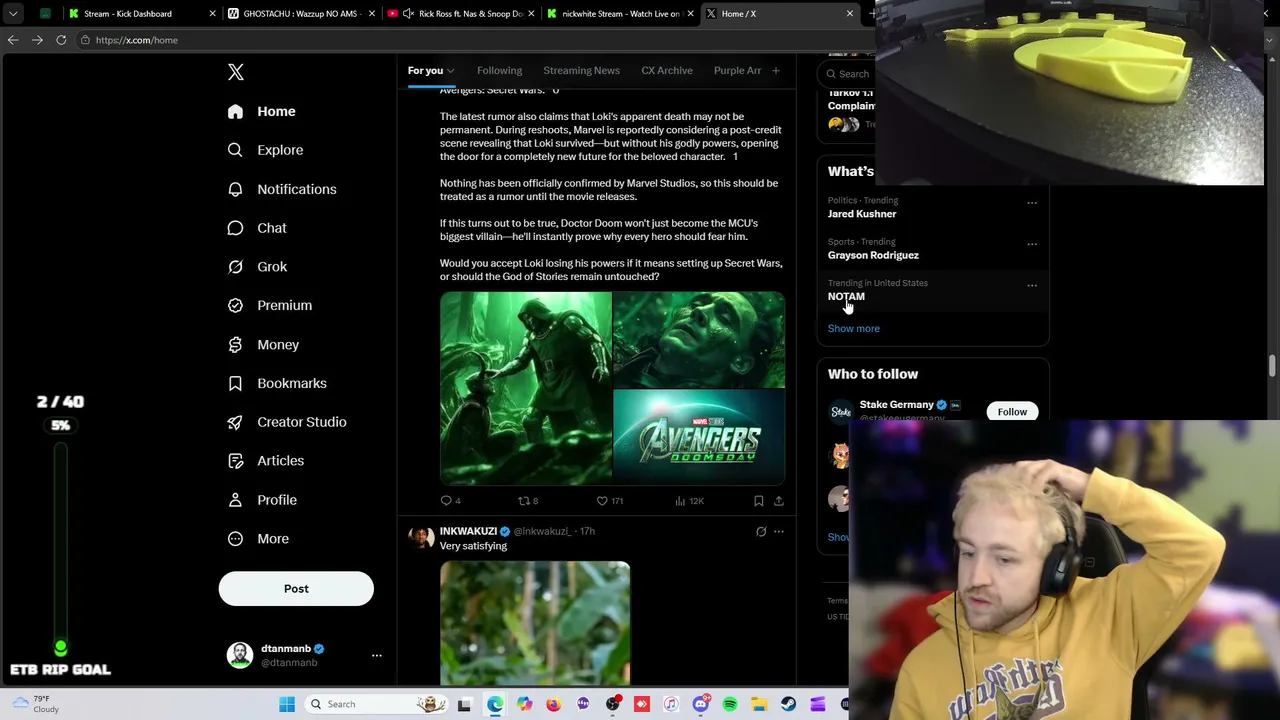Click the Microsoft Edge taskbar icon
1280x720 pixels.
[x=495, y=704]
